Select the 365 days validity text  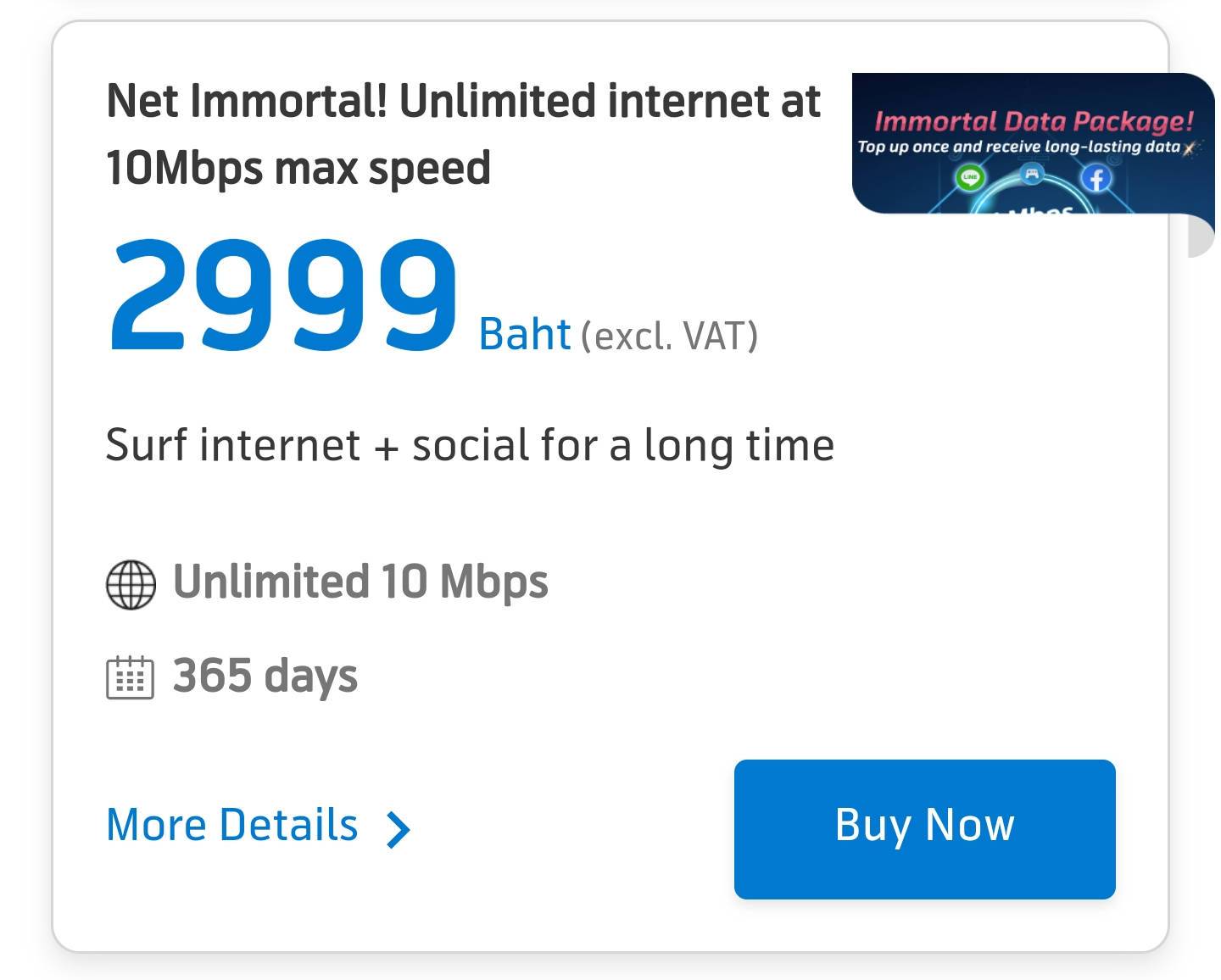[265, 676]
